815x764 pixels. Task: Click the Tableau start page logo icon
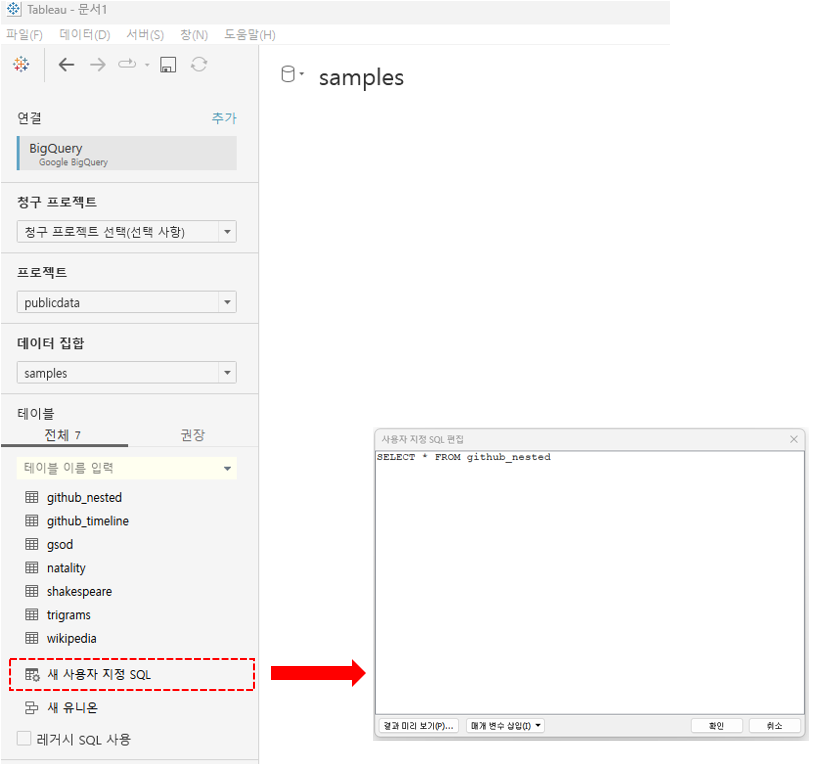(x=21, y=64)
